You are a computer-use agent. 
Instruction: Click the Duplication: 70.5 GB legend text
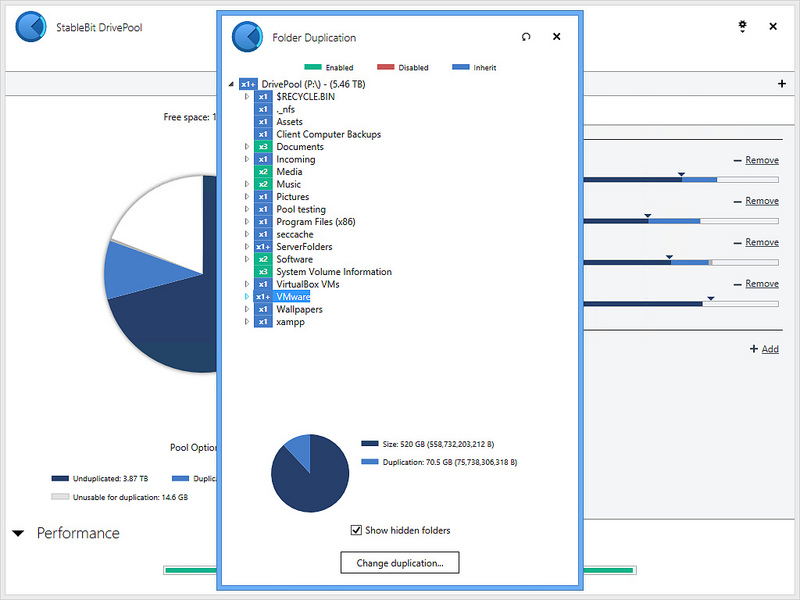coord(450,462)
